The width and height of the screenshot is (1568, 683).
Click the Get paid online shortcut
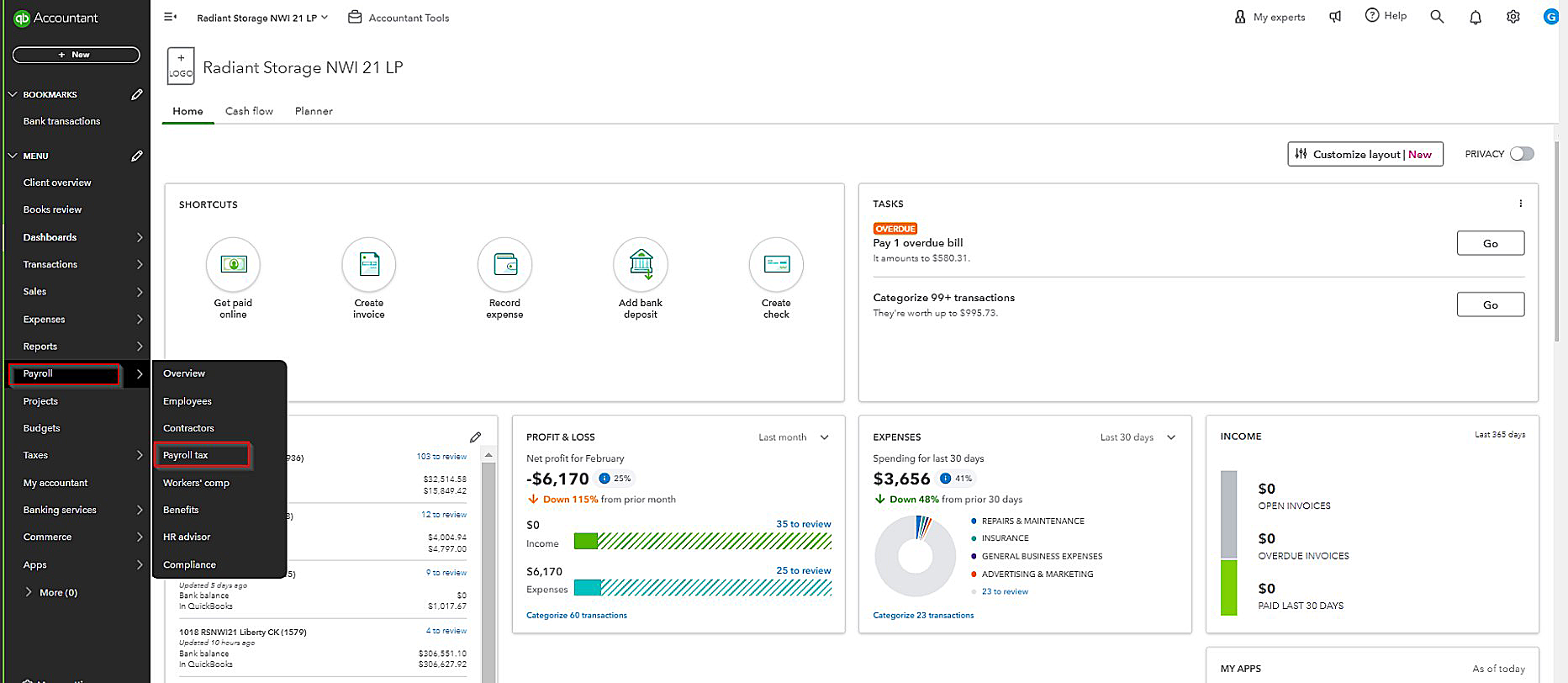(233, 278)
